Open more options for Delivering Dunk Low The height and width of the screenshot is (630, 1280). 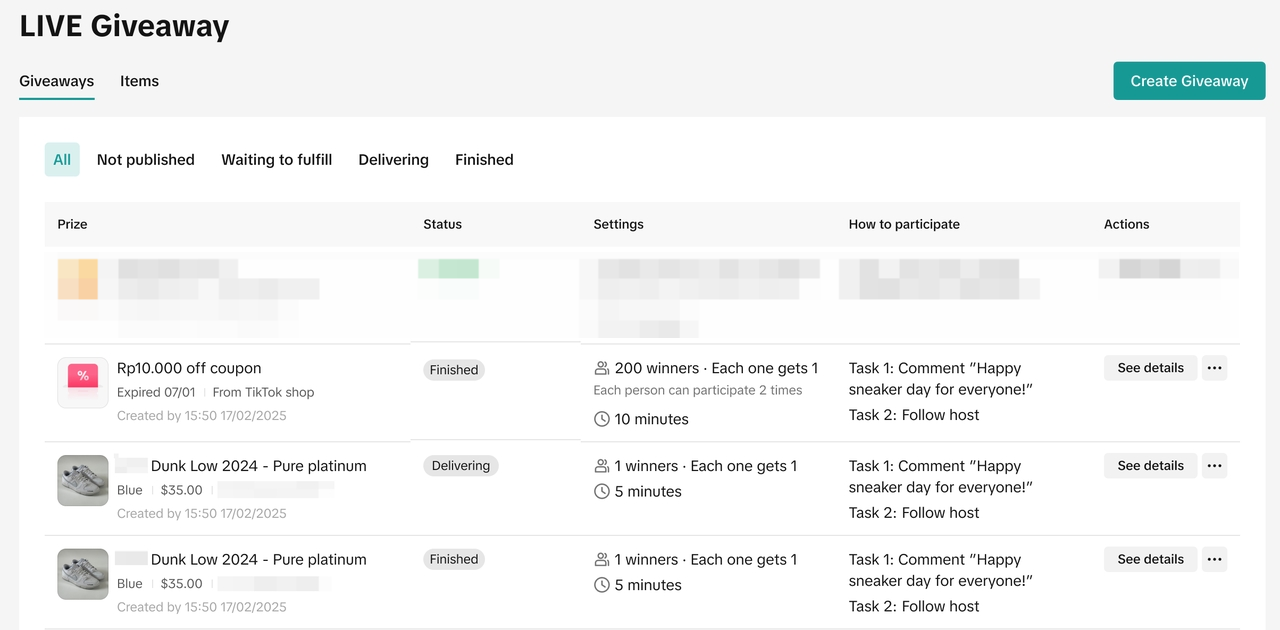point(1214,466)
